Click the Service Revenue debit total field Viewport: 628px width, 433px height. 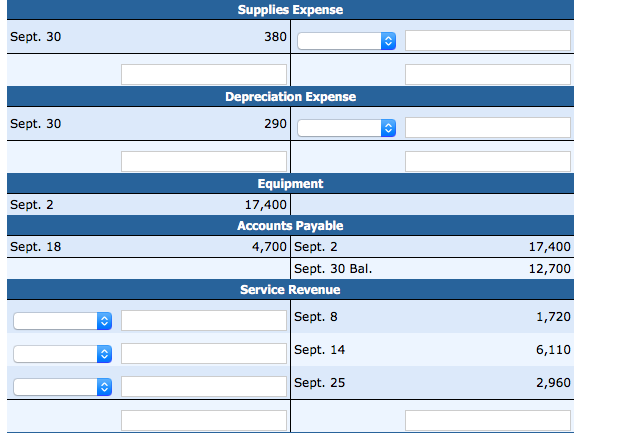pyautogui.click(x=204, y=420)
